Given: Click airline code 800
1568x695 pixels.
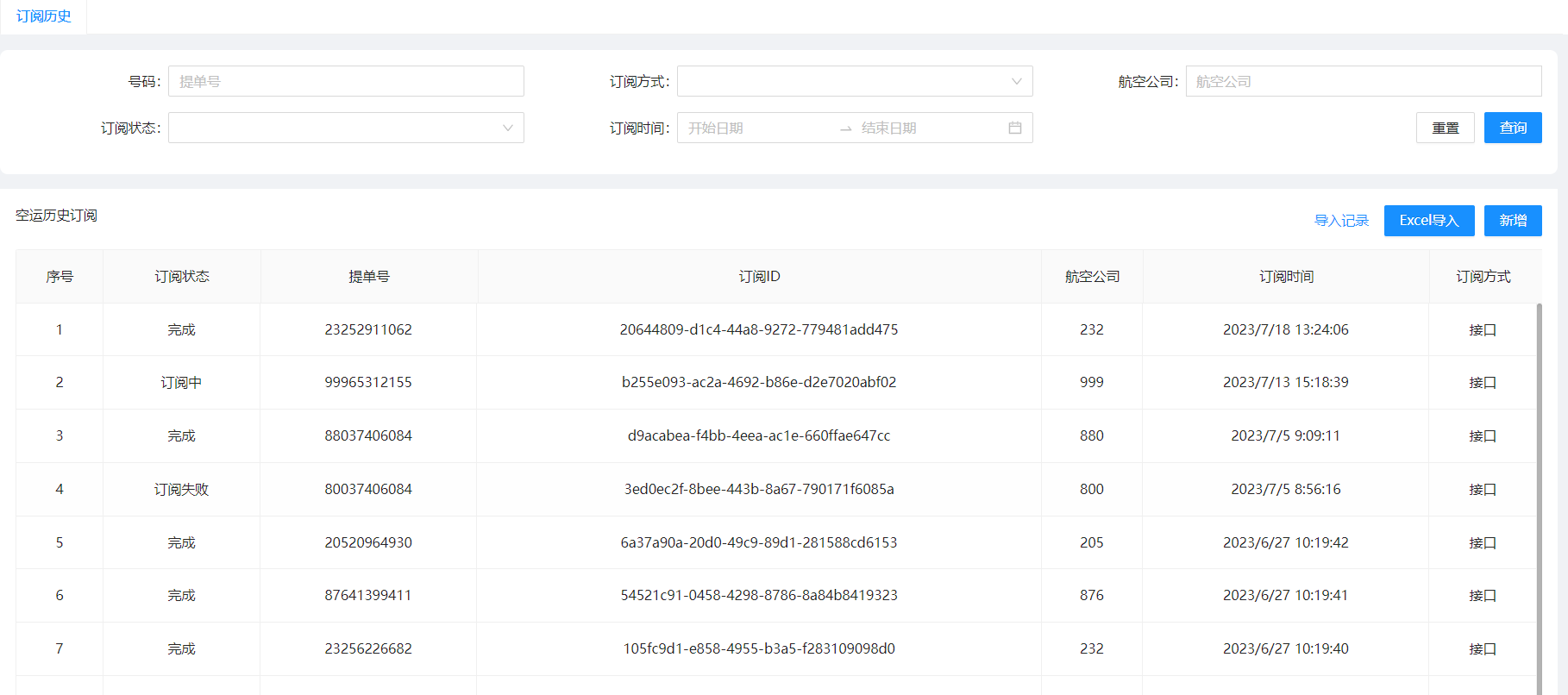Looking at the screenshot, I should click(1092, 489).
